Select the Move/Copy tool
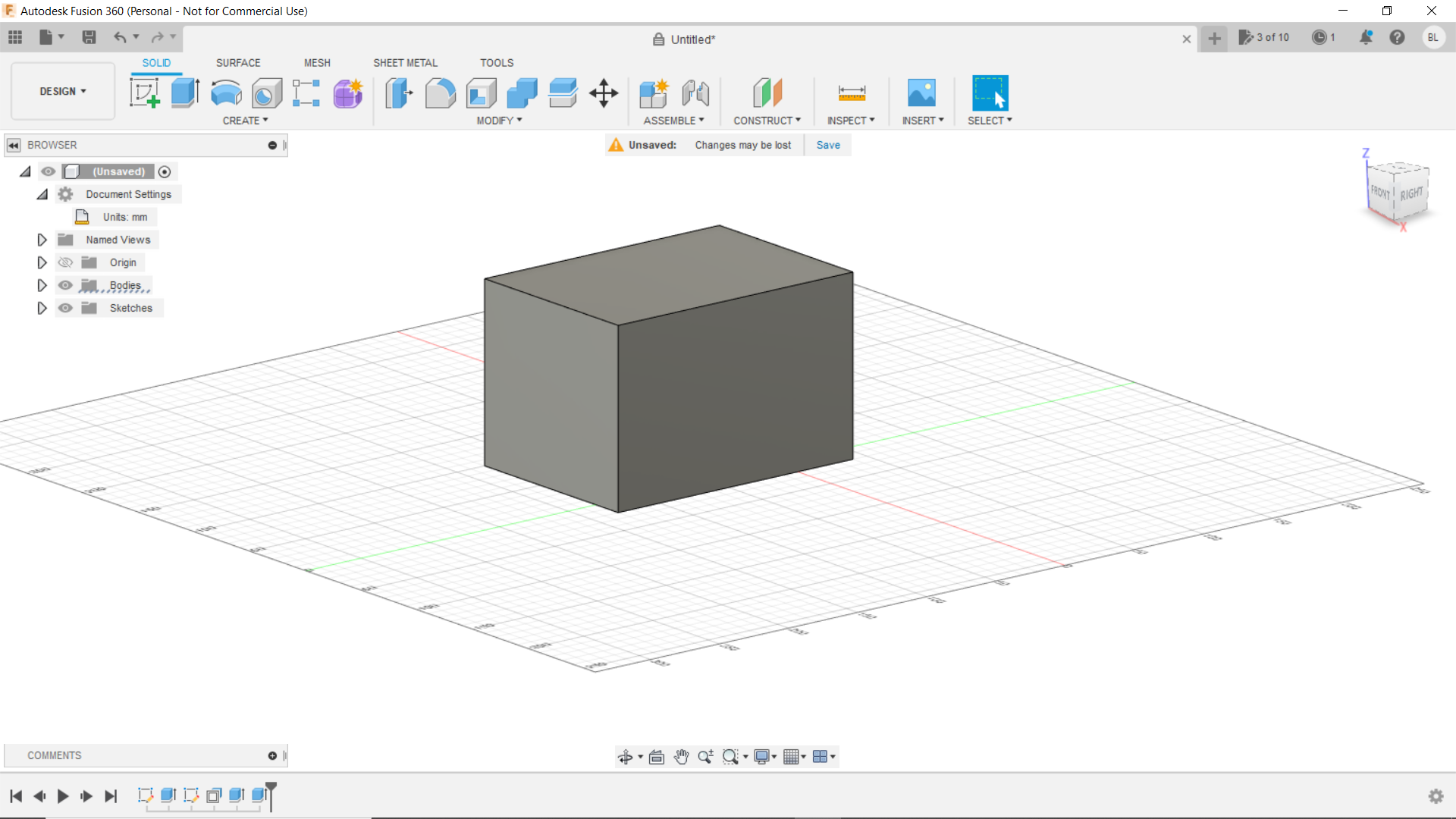 pos(604,93)
